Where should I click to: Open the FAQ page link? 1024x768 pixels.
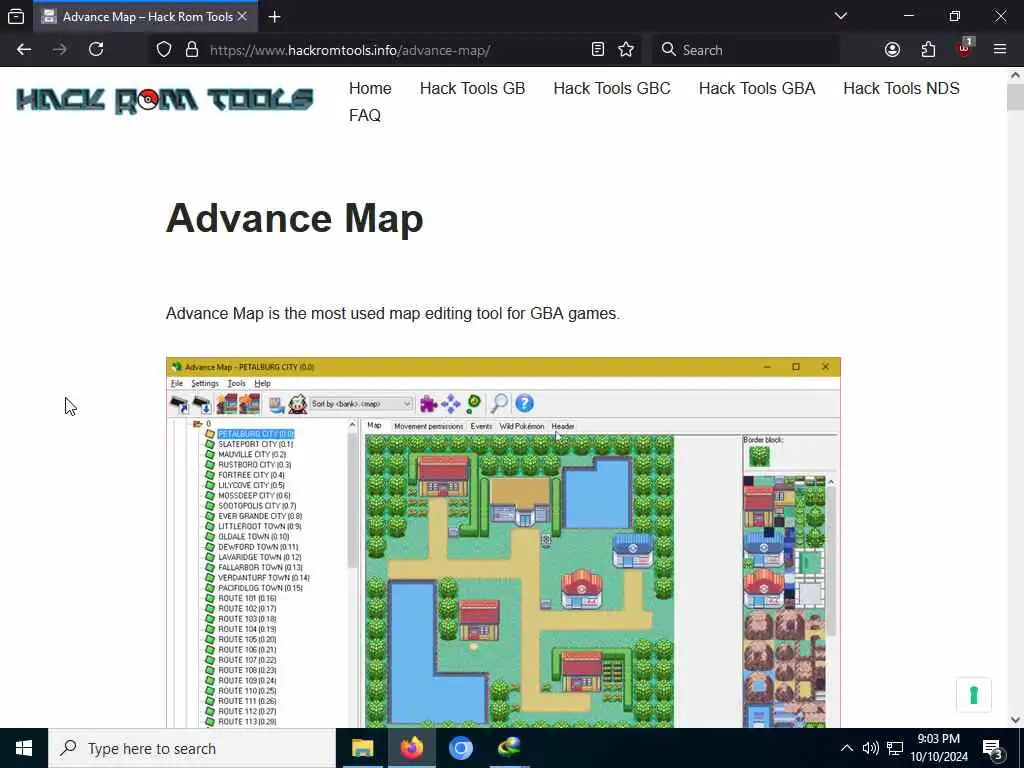tap(364, 116)
